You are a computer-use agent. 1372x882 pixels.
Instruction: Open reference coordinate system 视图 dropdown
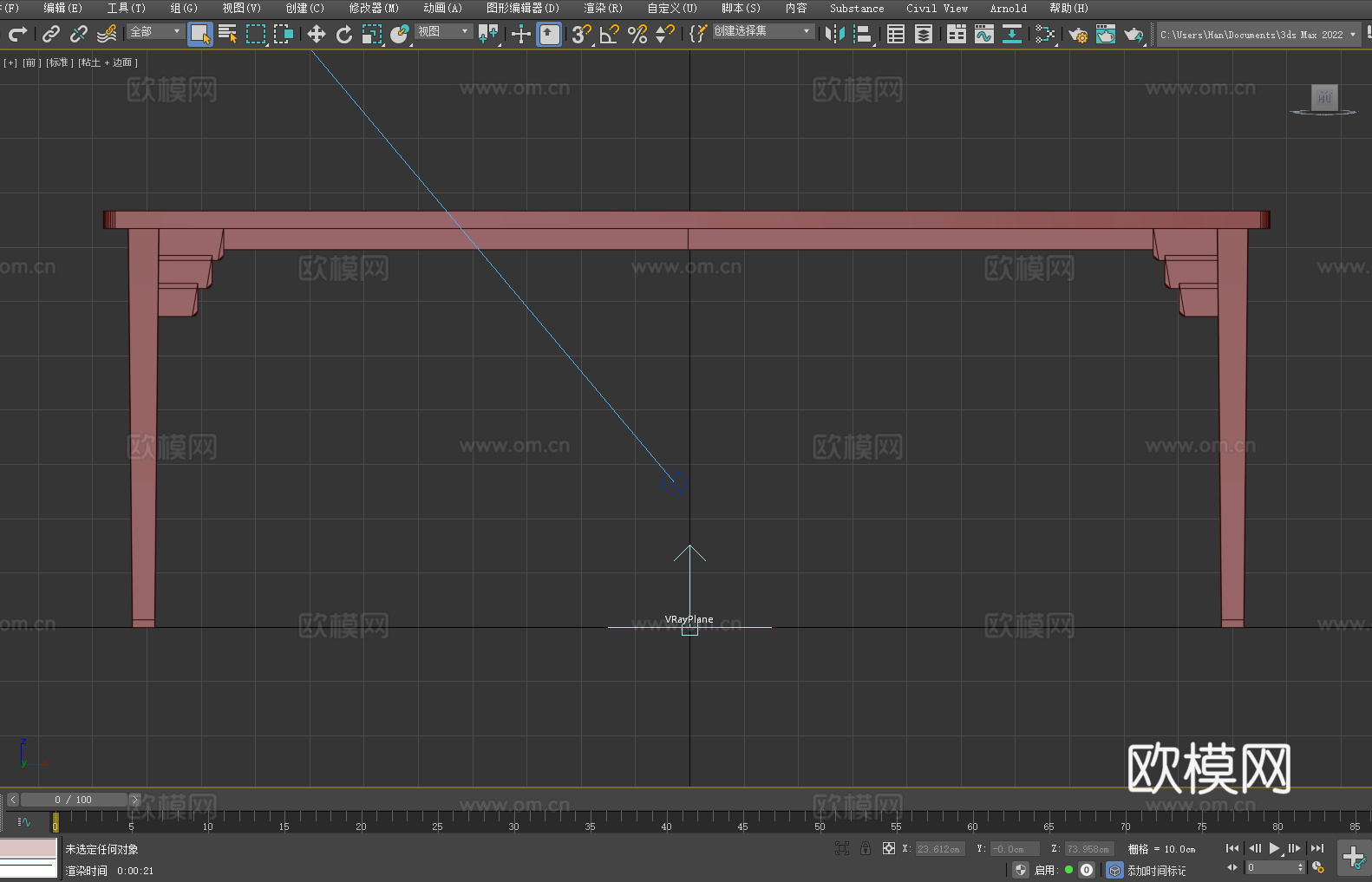[443, 31]
